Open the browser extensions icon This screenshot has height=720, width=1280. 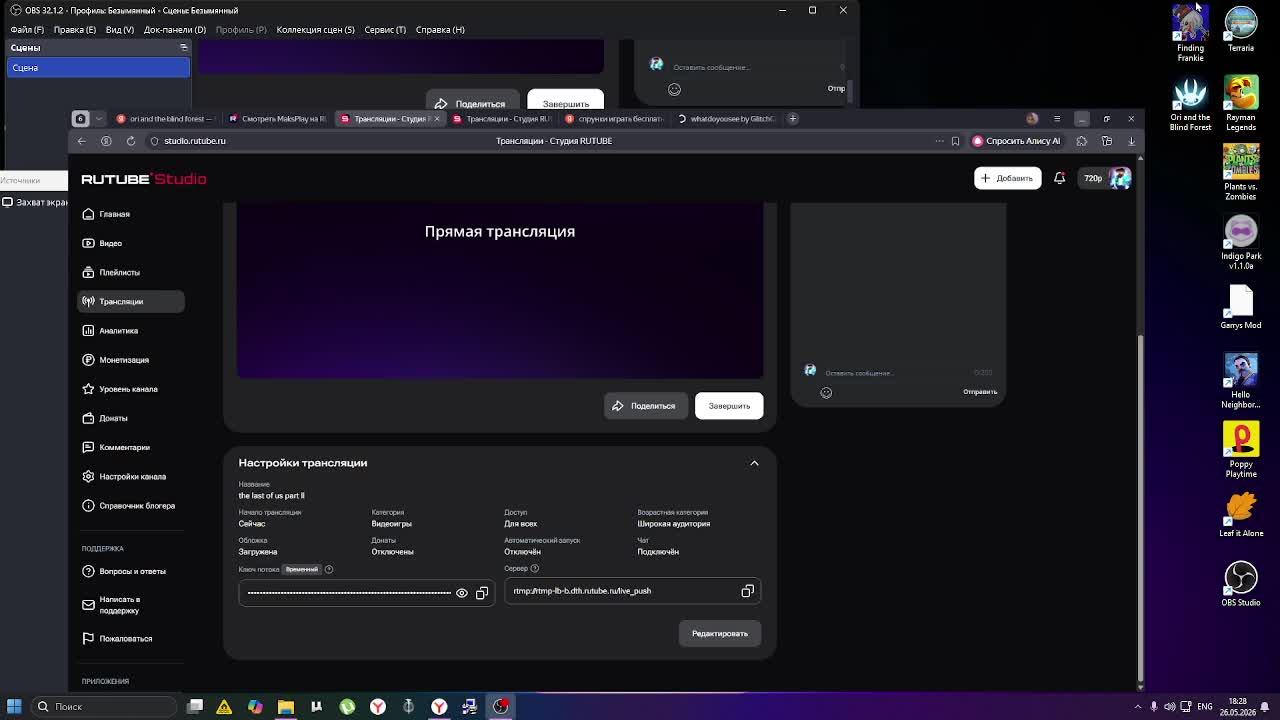click(1081, 141)
